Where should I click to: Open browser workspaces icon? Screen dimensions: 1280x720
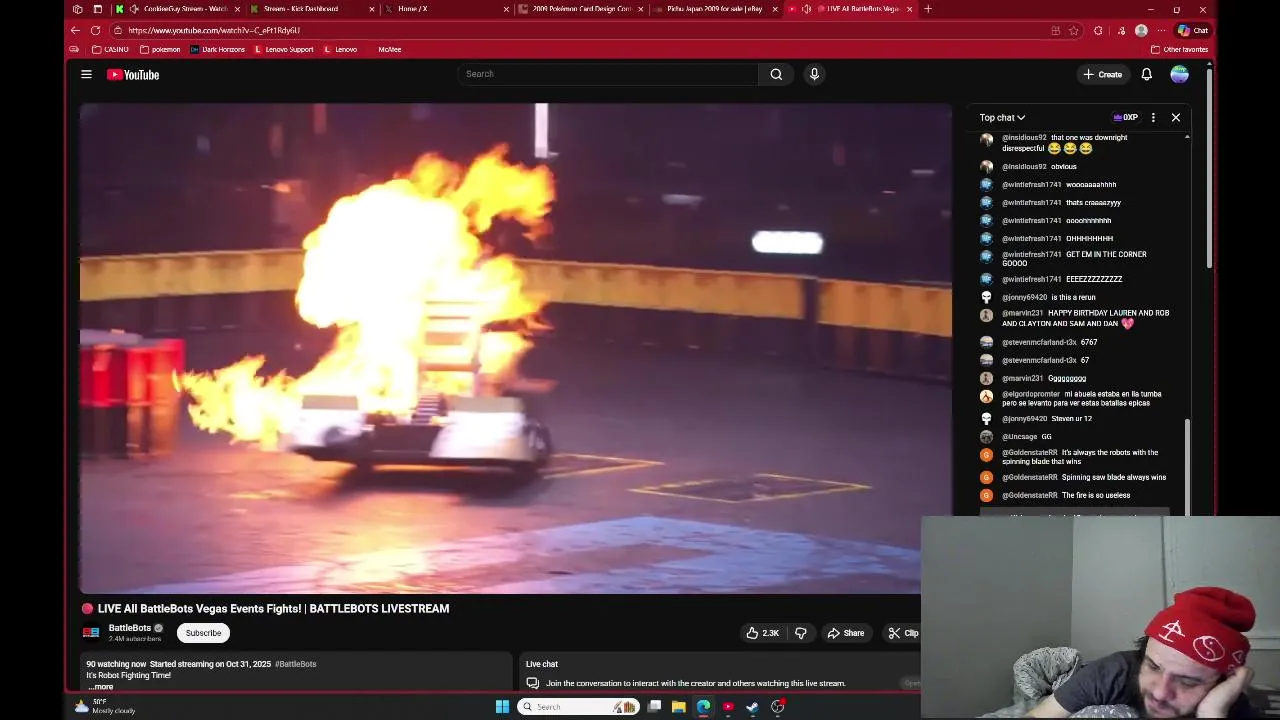tap(78, 9)
